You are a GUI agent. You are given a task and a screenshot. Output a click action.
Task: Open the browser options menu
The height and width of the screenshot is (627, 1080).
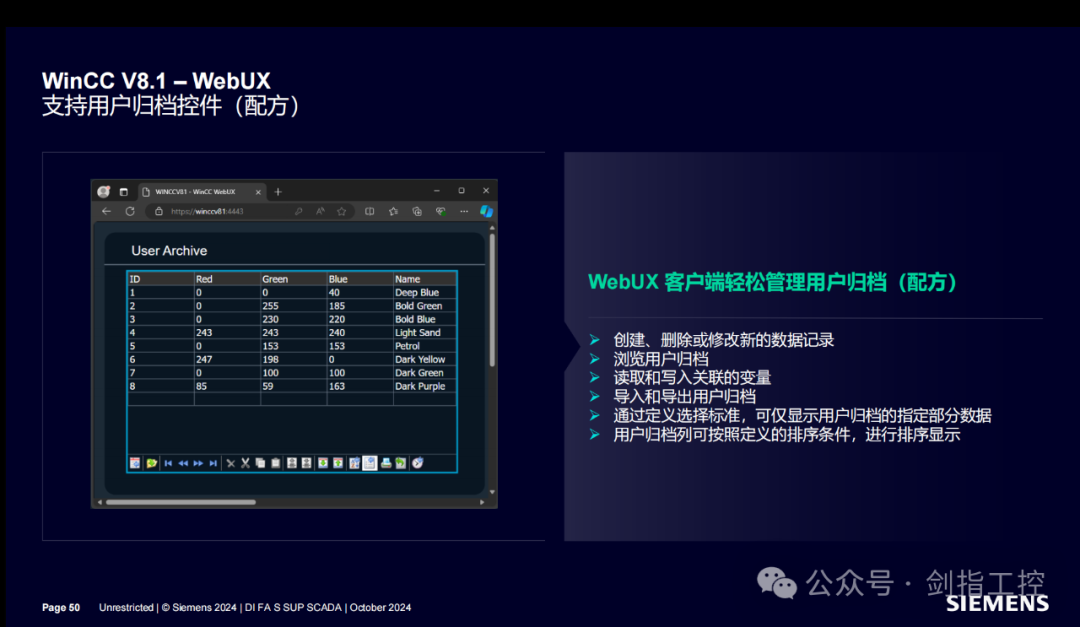click(x=464, y=211)
